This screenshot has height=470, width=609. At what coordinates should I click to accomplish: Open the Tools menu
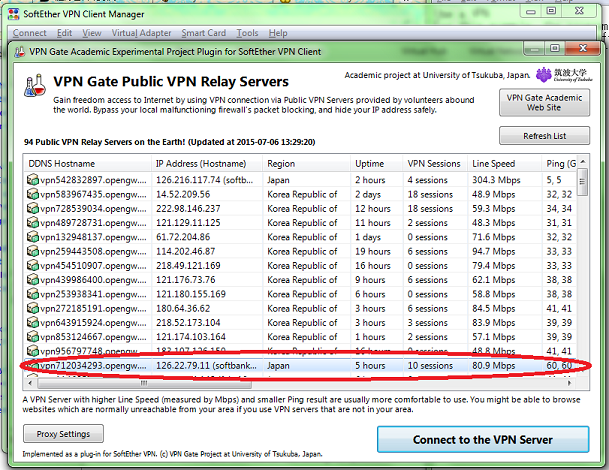[247, 33]
